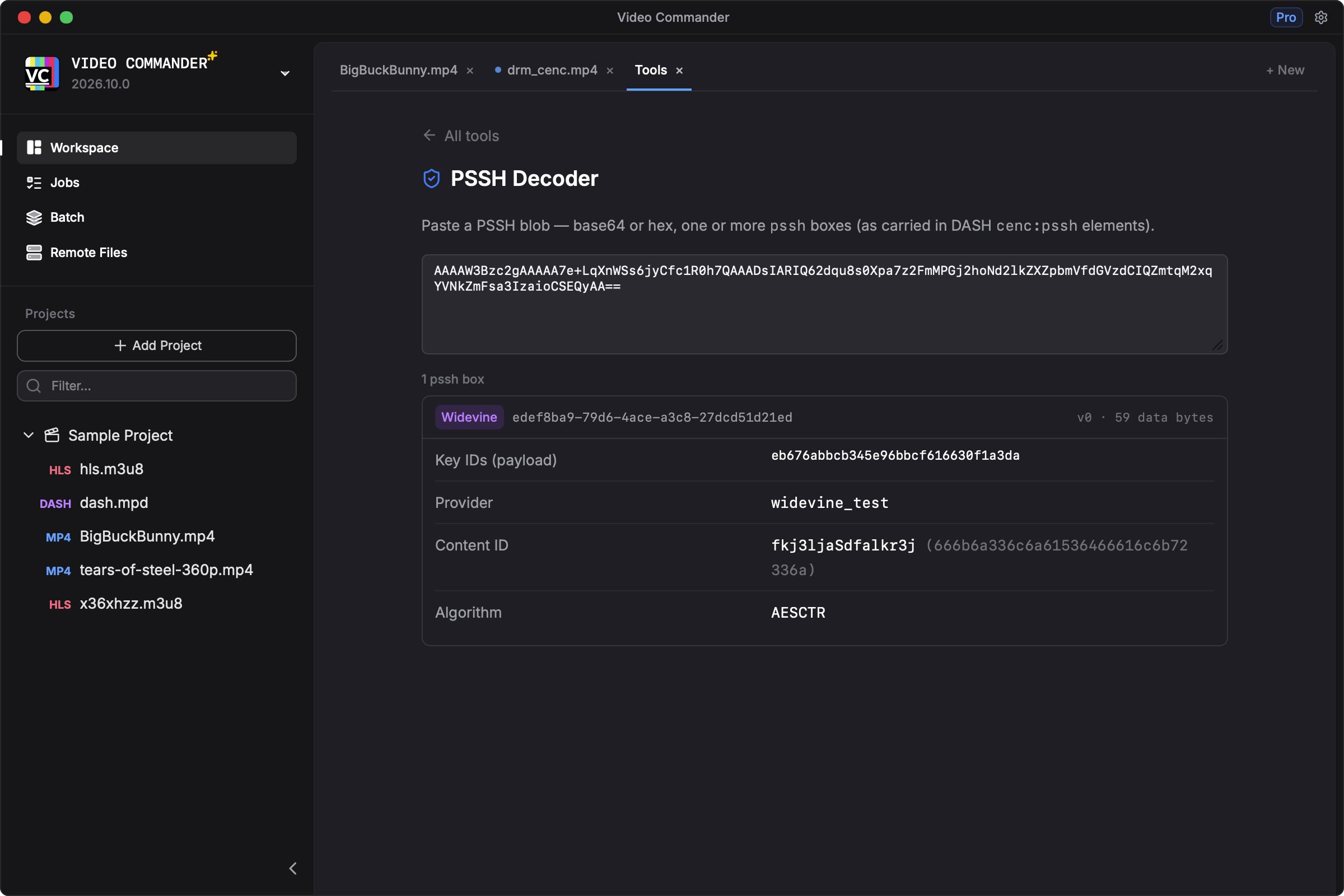
Task: Focus the projects Filter field
Action: coord(157,386)
